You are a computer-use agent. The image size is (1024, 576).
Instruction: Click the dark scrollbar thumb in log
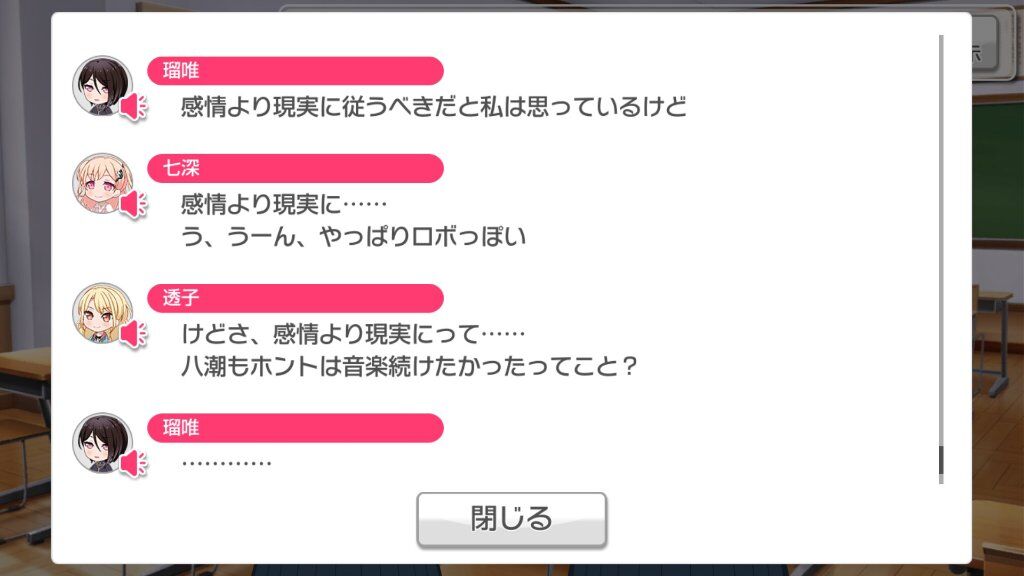941,464
